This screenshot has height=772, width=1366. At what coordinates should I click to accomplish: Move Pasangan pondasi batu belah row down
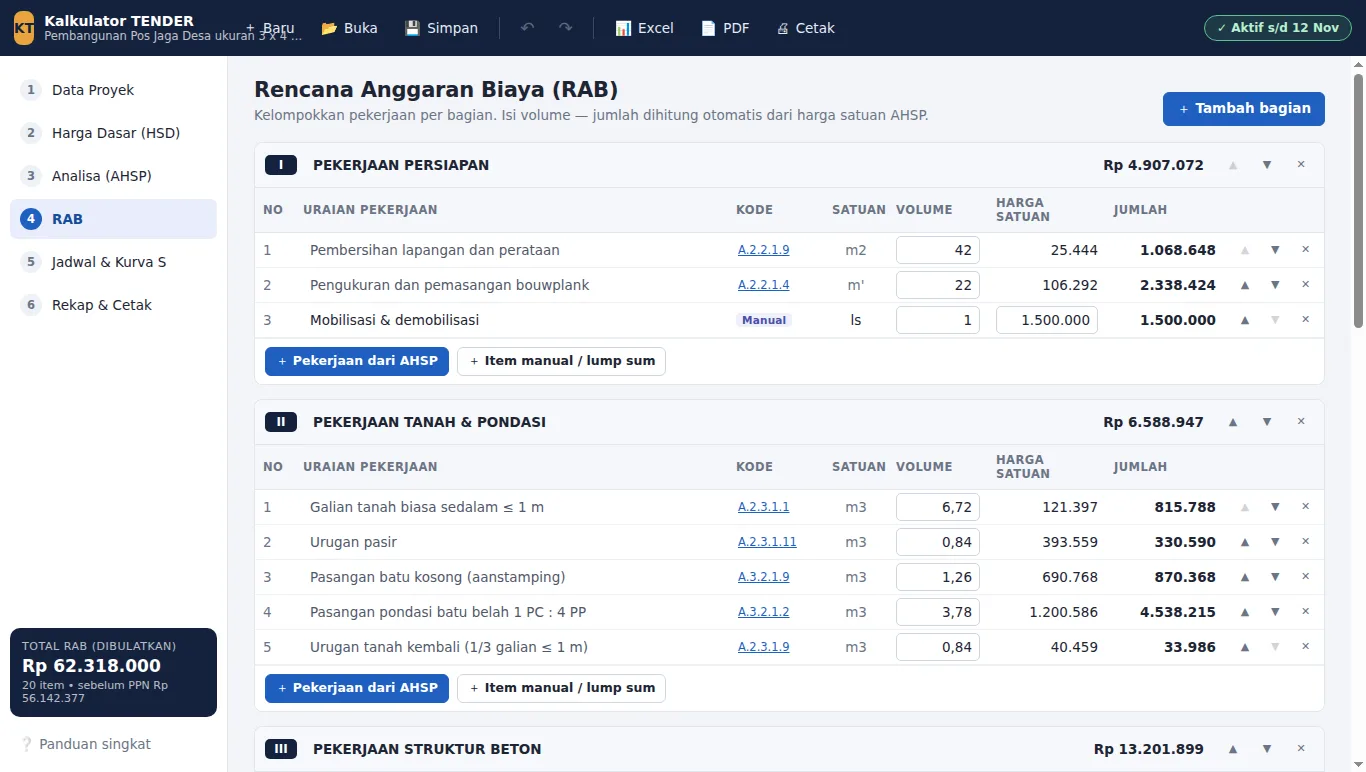pyautogui.click(x=1275, y=612)
